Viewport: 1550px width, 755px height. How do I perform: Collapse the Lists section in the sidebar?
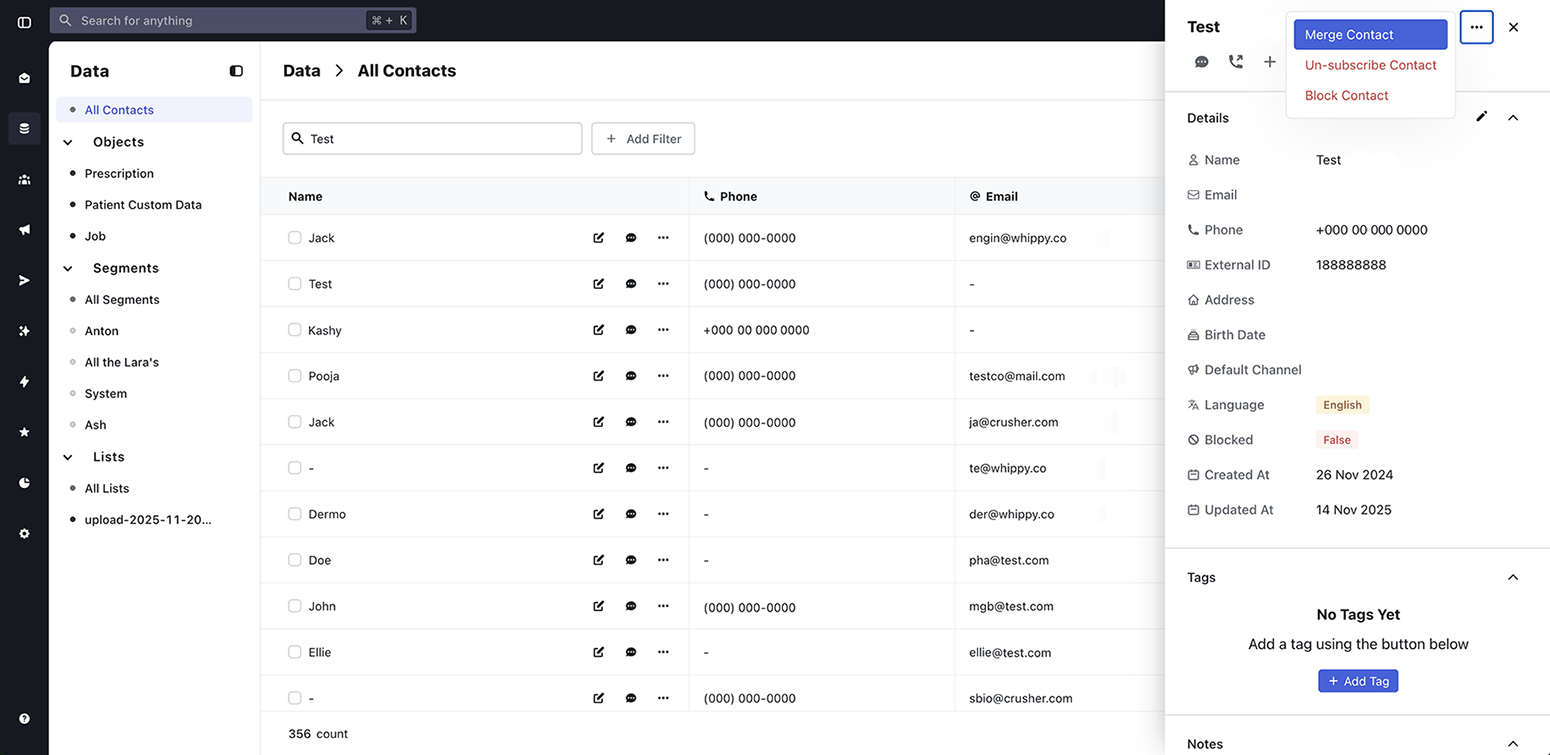67,456
